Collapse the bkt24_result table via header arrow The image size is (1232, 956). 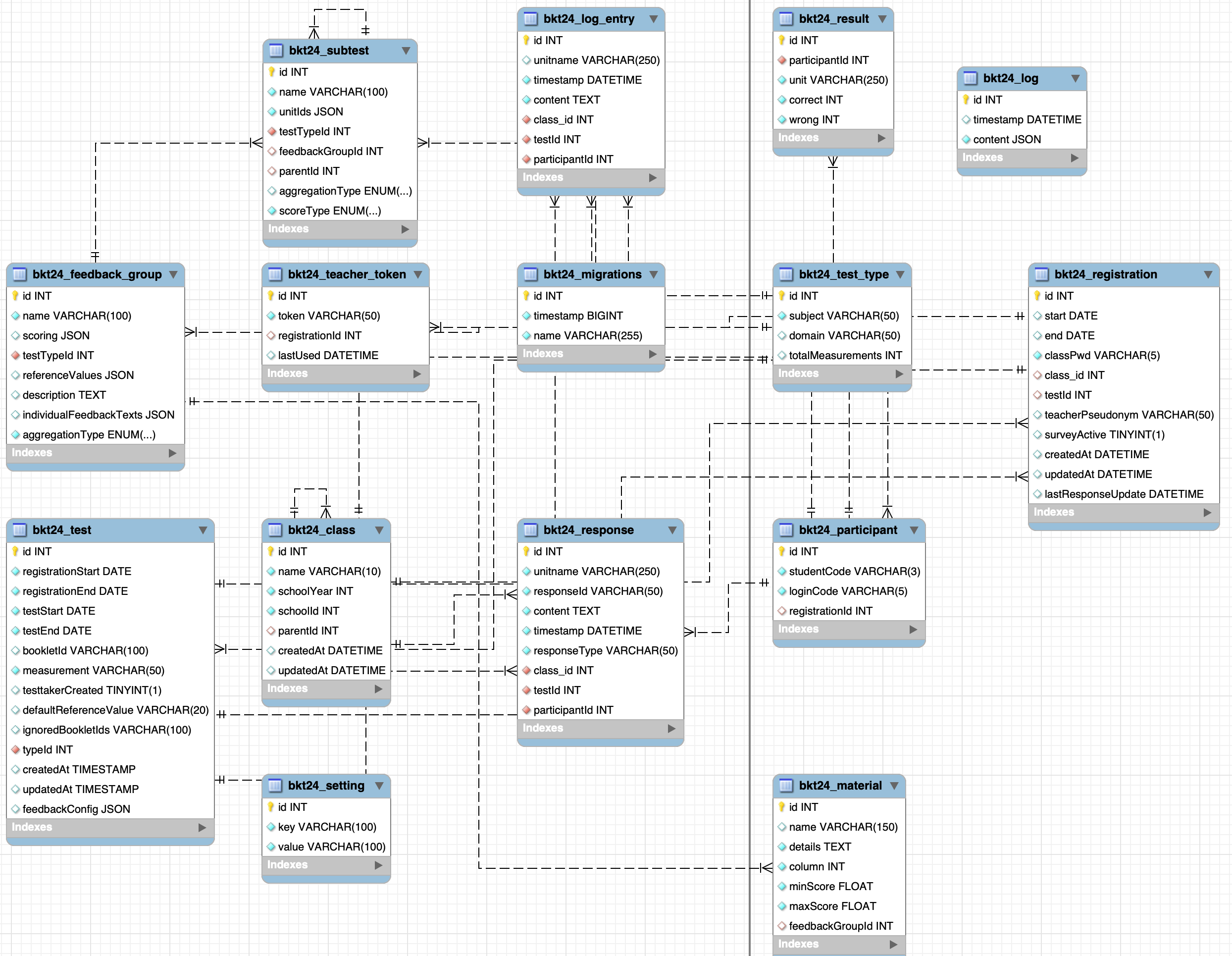click(882, 19)
